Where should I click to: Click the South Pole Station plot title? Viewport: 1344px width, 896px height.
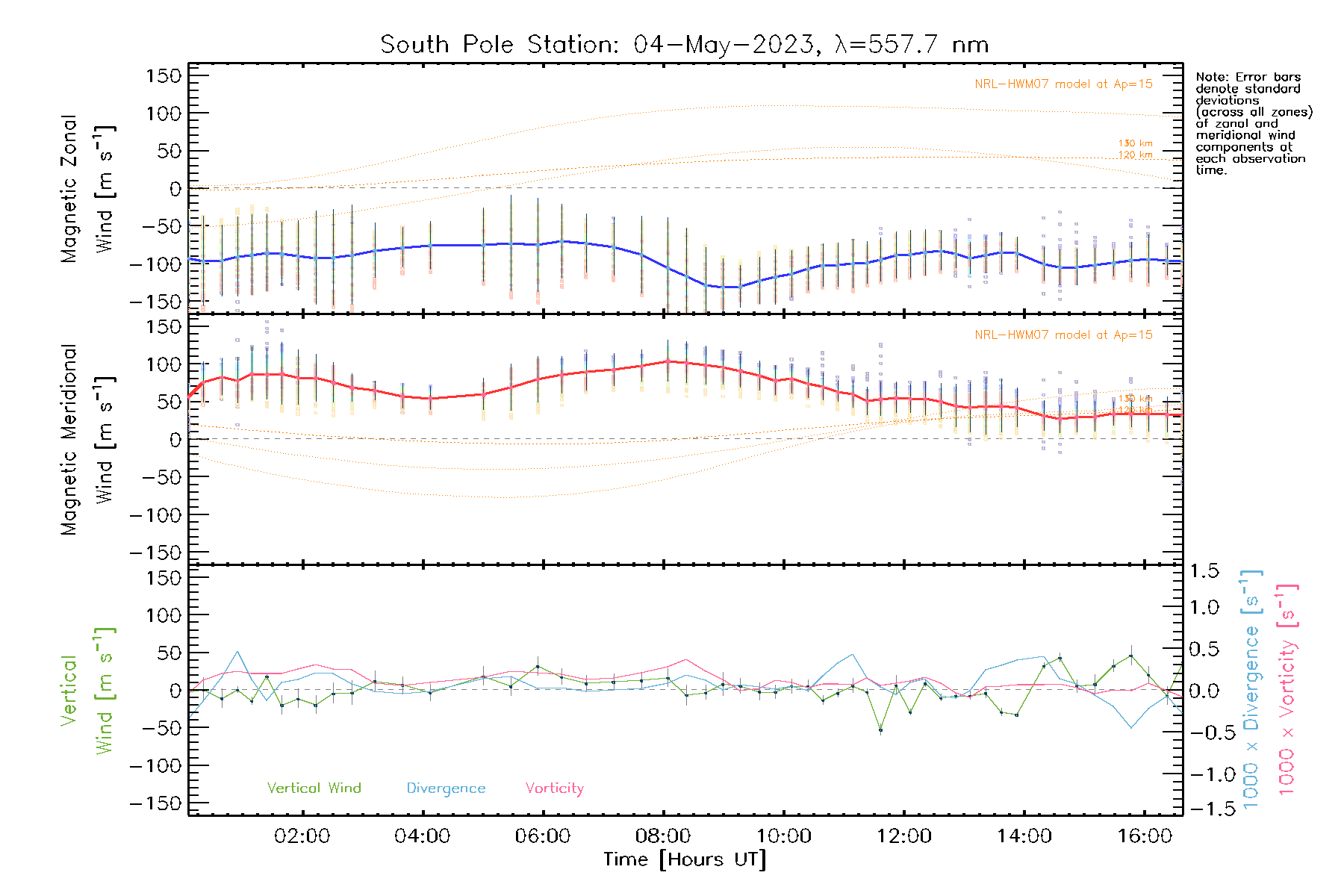[684, 45]
